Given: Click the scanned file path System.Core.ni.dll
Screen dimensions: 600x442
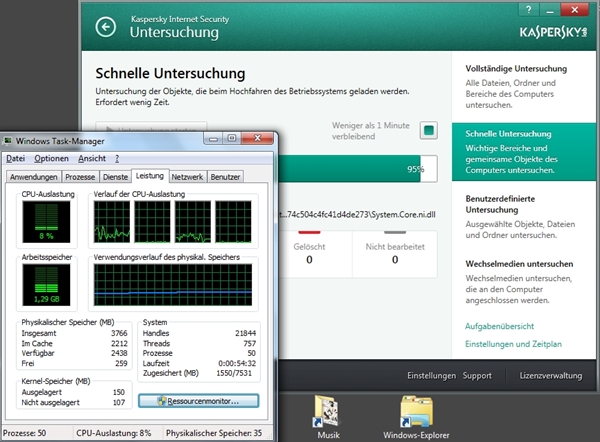Looking at the screenshot, I should [357, 214].
